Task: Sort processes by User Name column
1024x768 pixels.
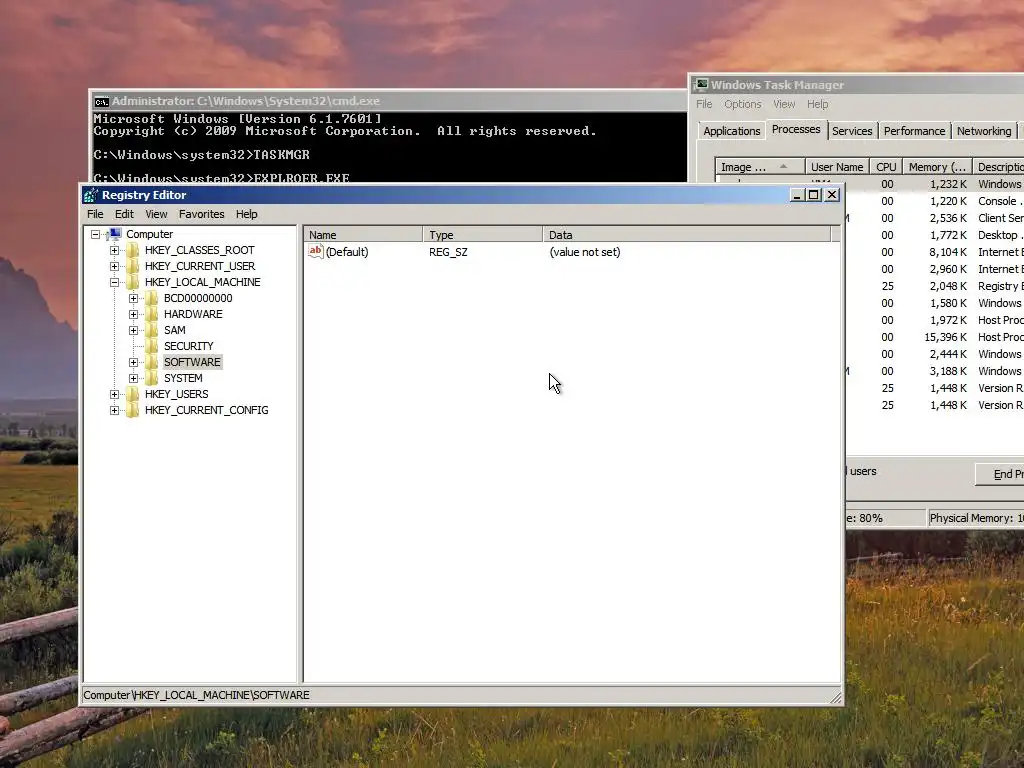Action: [837, 167]
